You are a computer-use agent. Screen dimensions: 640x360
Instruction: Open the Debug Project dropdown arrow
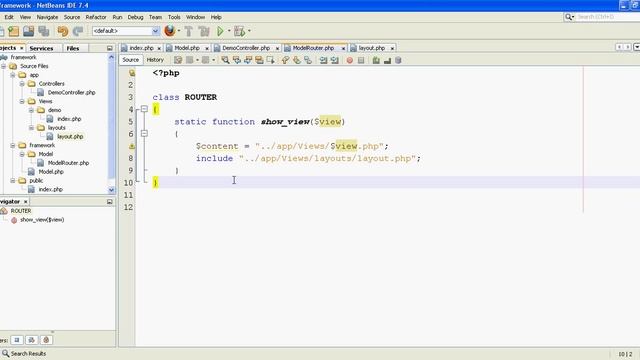coord(249,31)
